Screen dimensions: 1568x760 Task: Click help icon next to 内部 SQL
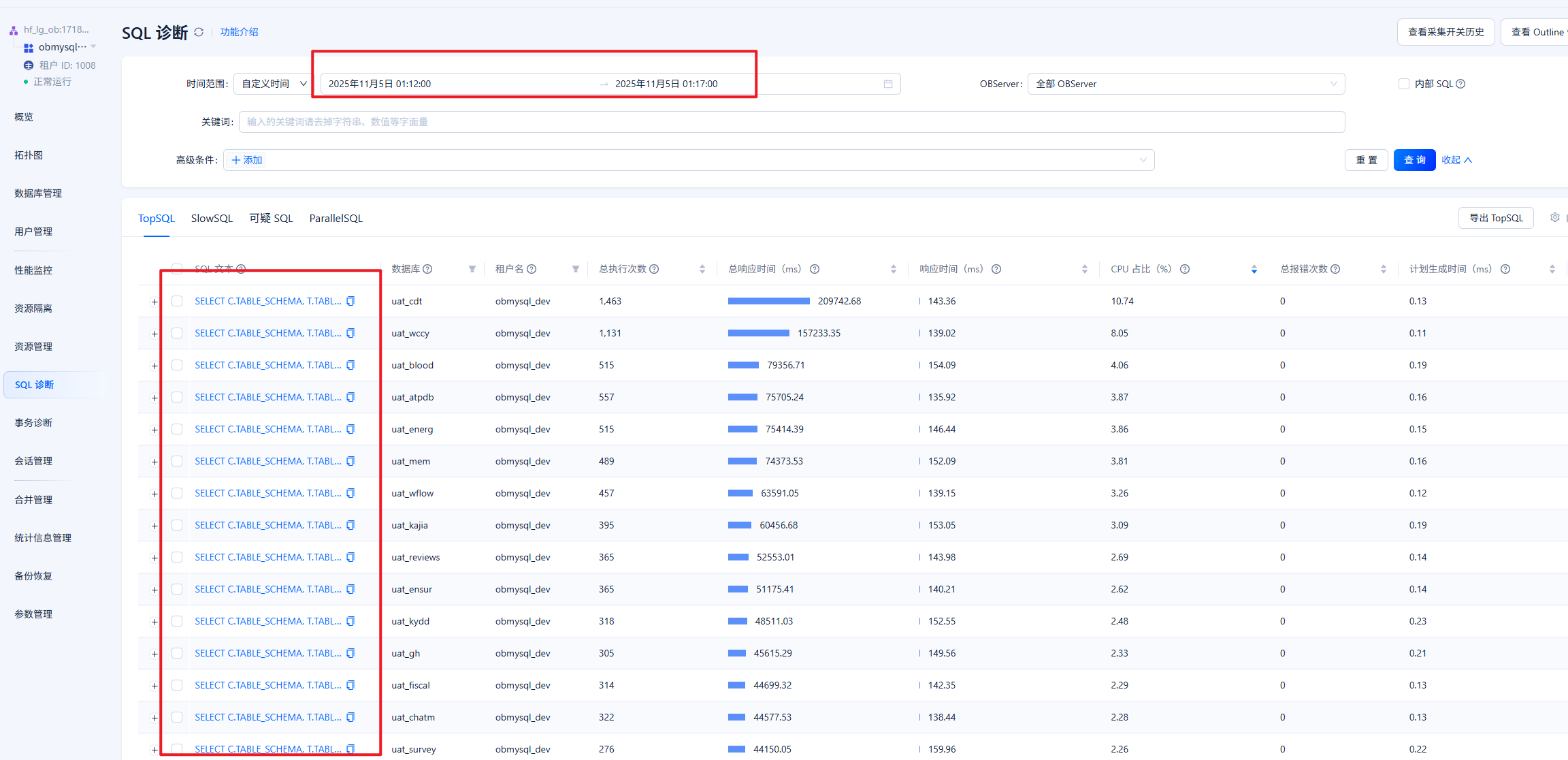[x=1460, y=84]
